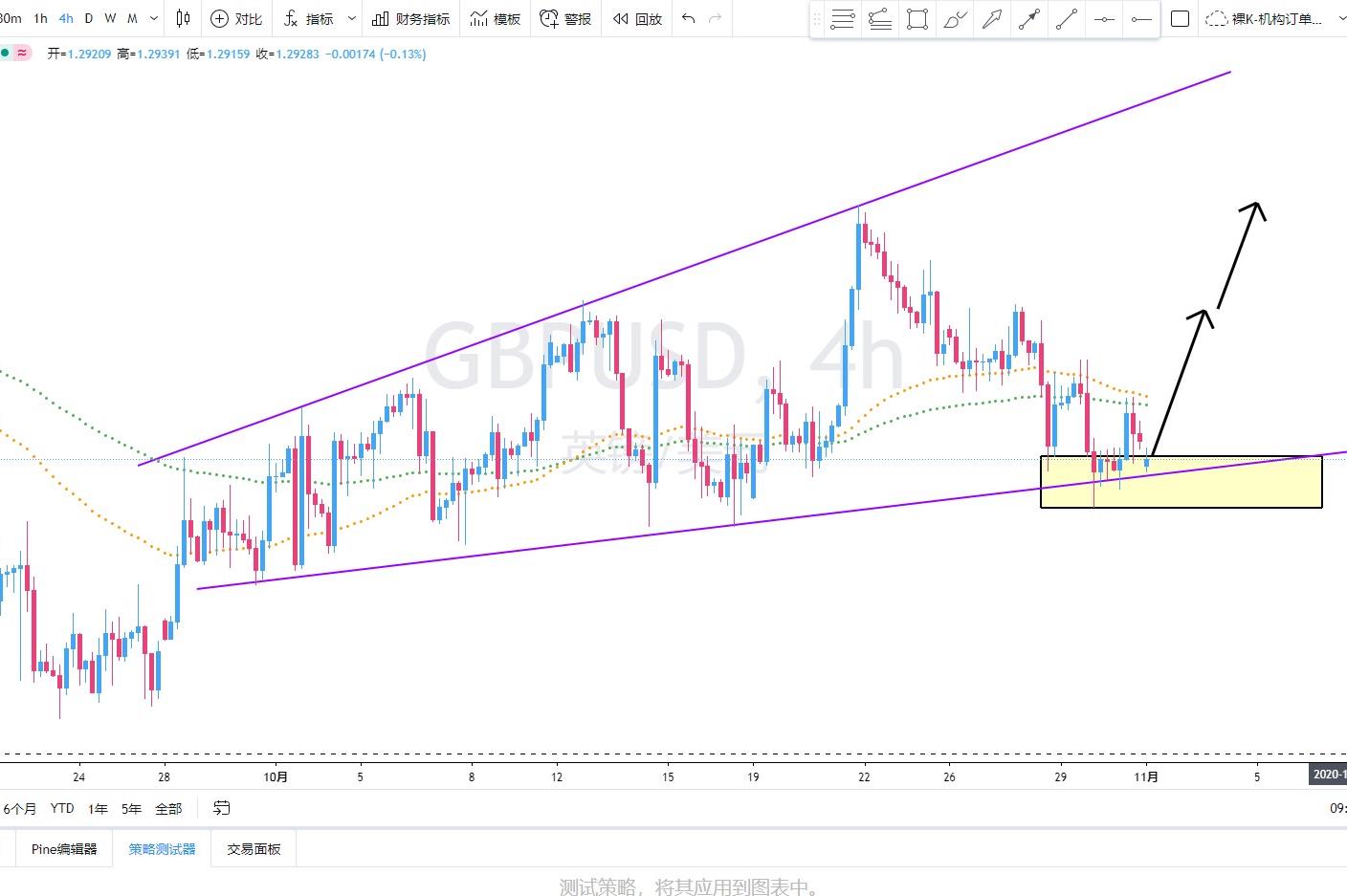This screenshot has width=1347, height=896.
Task: Open the 交易面板 tab
Action: pos(254,848)
